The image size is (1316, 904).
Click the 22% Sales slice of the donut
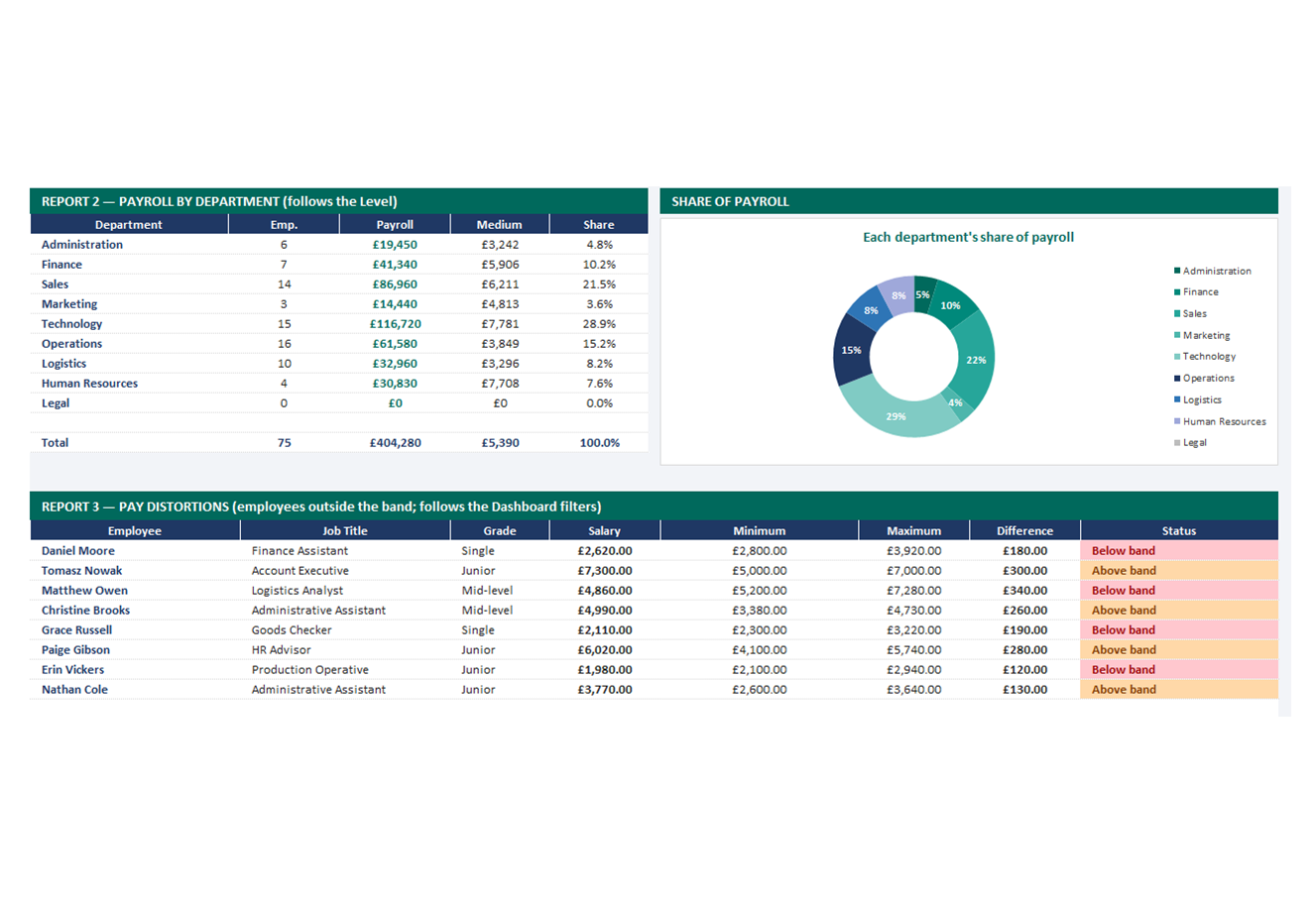[976, 359]
